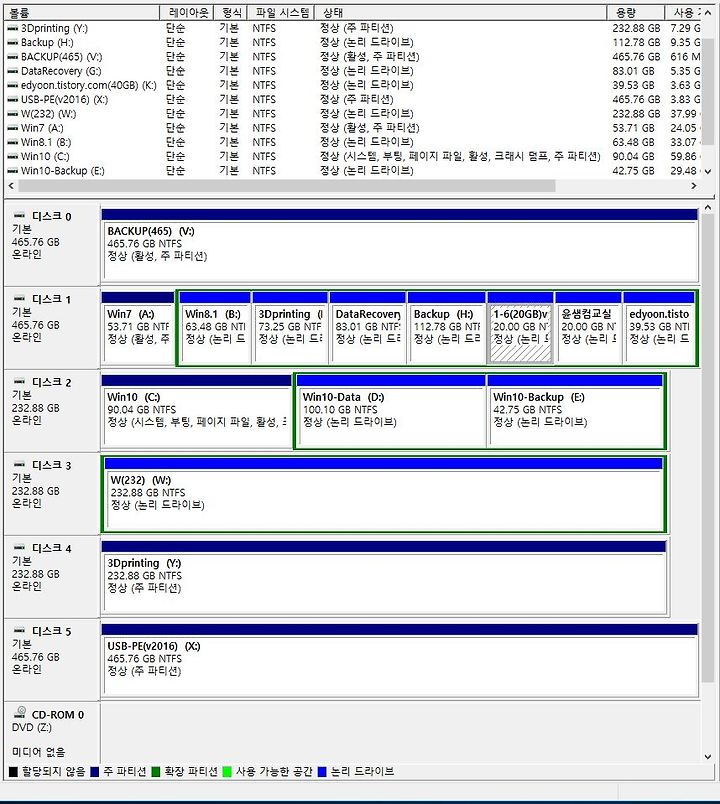The width and height of the screenshot is (720, 804).
Task: Click the blue 논리 드라이브 legend swatch
Action: [x=322, y=772]
